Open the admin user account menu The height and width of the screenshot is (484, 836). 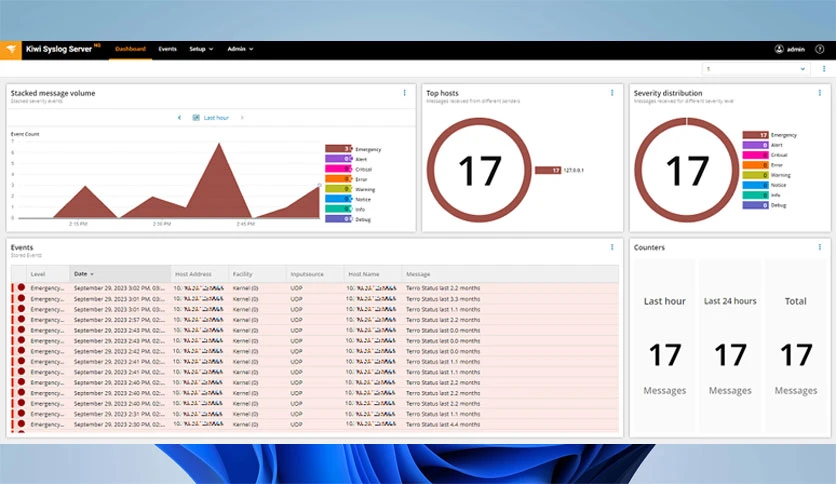click(x=790, y=49)
